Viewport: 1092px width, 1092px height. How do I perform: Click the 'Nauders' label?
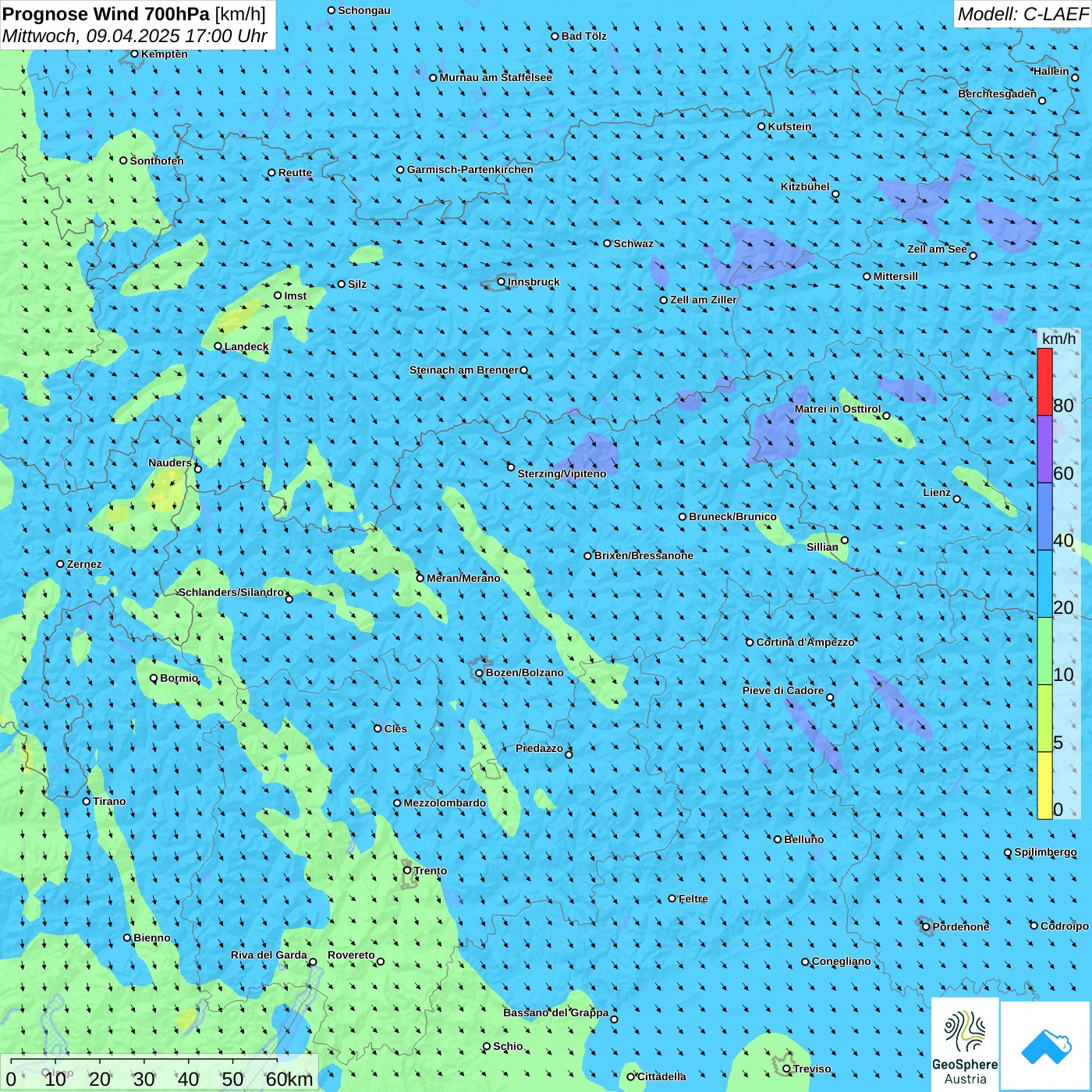click(170, 463)
